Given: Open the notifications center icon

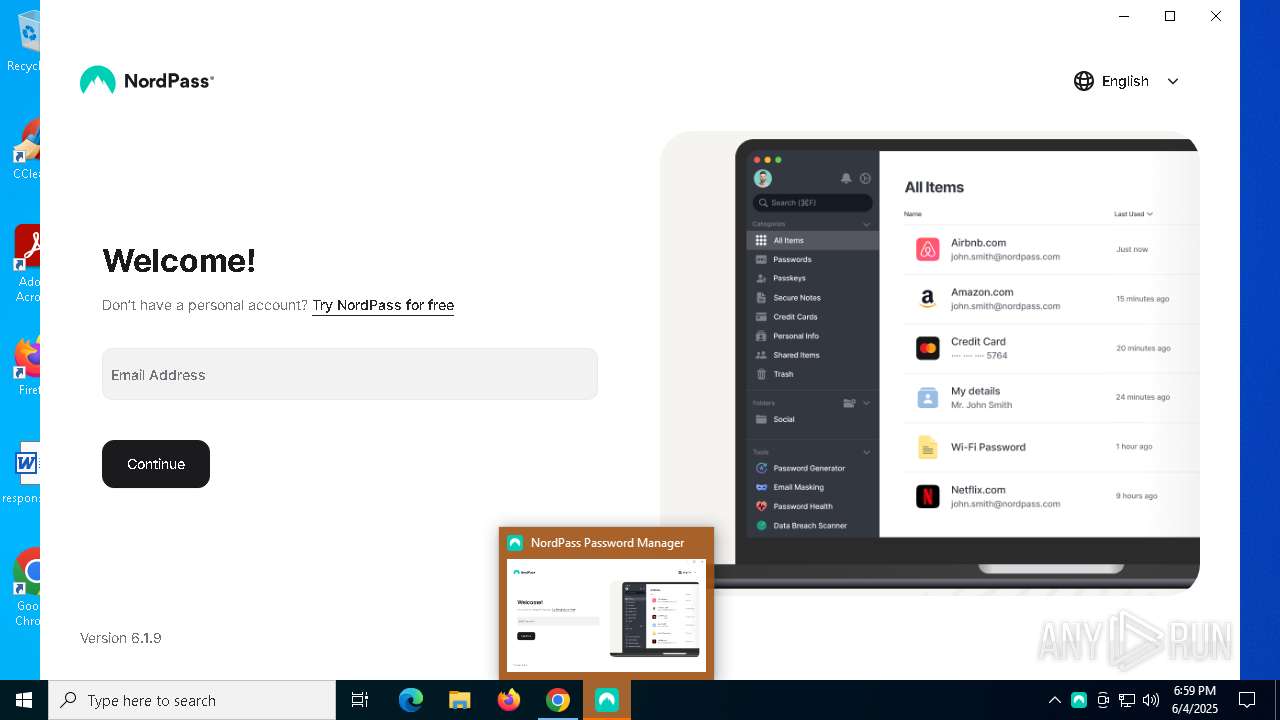Looking at the screenshot, I should 1247,700.
